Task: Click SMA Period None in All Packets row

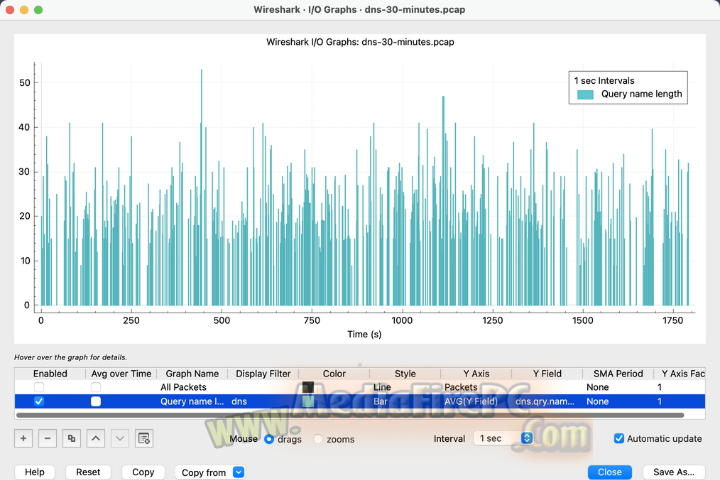Action: [x=597, y=387]
